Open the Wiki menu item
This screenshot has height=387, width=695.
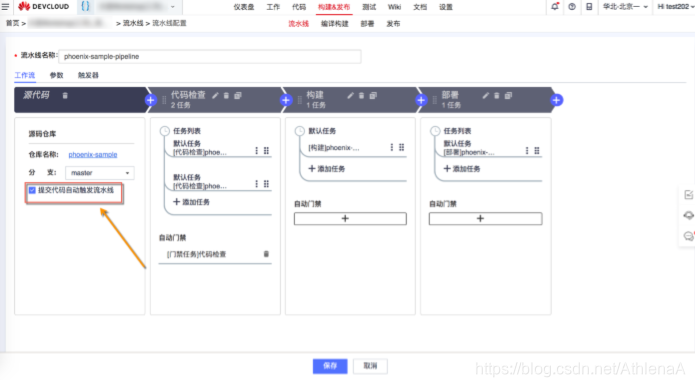tap(394, 7)
